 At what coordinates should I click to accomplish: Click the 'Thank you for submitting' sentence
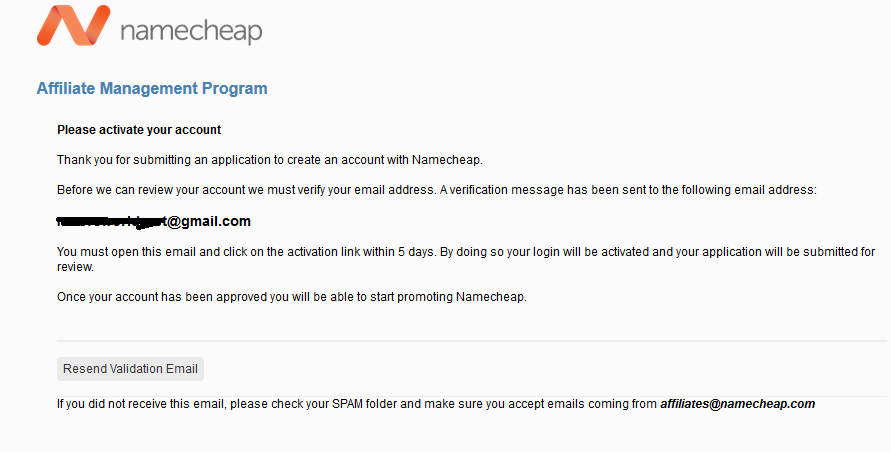pos(270,160)
